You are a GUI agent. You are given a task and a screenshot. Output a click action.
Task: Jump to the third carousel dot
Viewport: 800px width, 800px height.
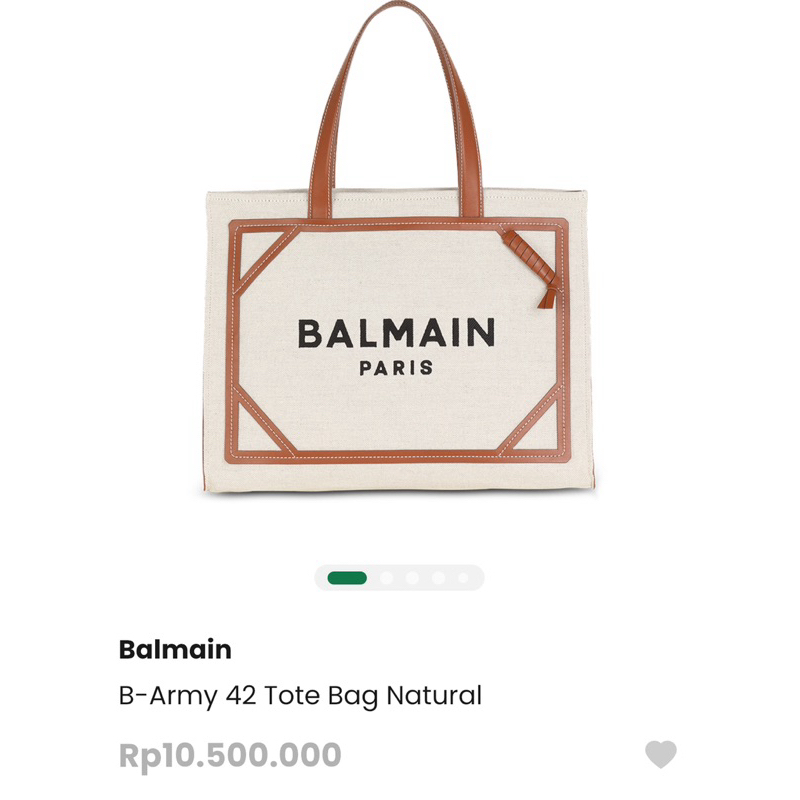point(411,577)
